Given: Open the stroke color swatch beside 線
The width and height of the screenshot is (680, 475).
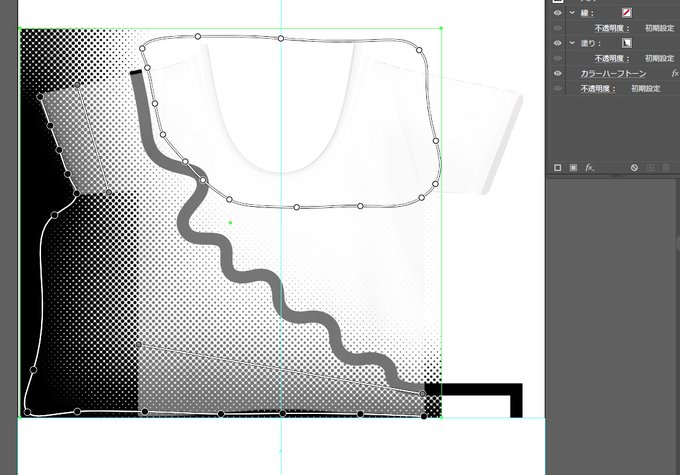Looking at the screenshot, I should (x=626, y=13).
